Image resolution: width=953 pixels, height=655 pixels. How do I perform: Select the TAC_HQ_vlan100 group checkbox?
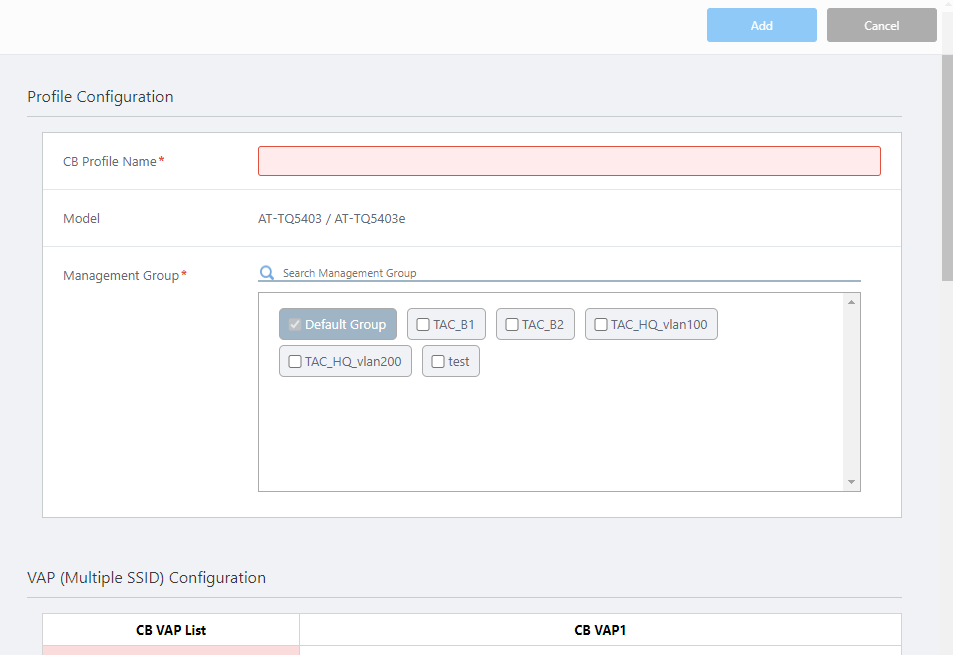601,324
